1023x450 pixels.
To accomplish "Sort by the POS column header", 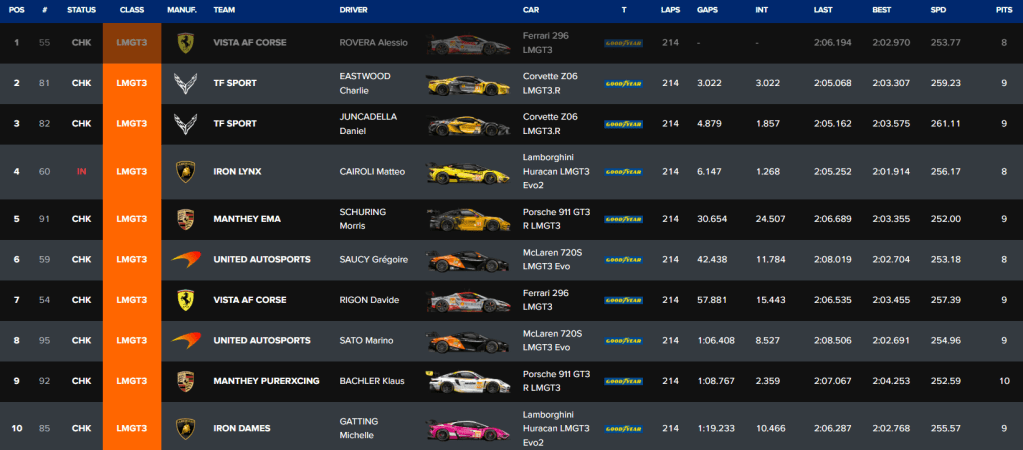I will tap(16, 10).
